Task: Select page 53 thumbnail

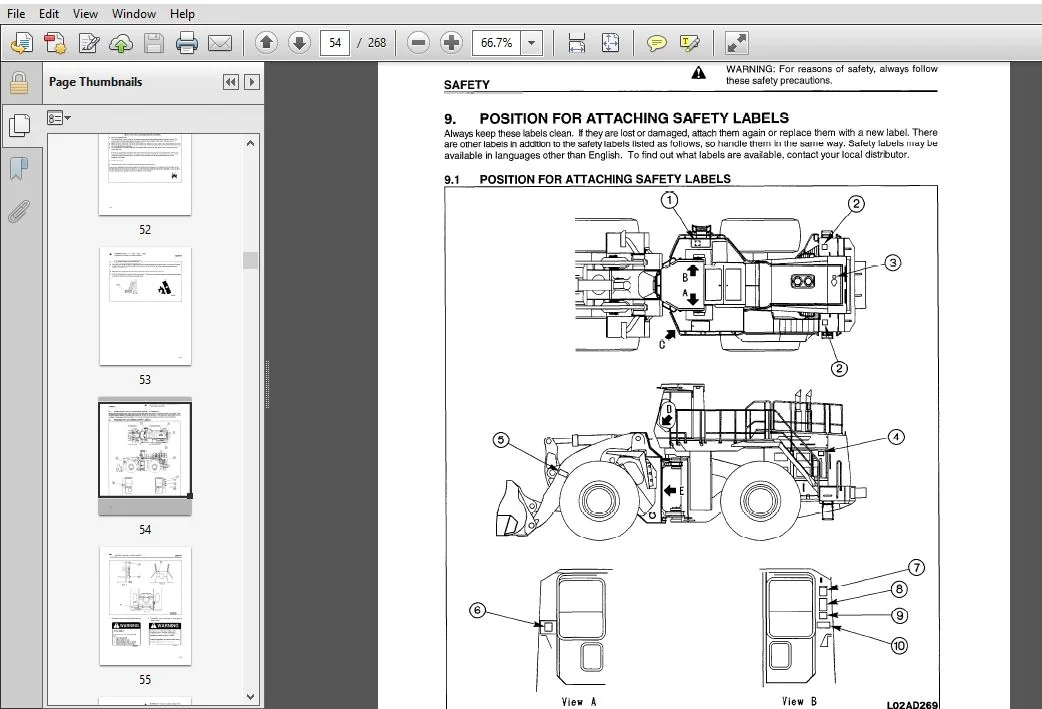Action: [x=145, y=306]
